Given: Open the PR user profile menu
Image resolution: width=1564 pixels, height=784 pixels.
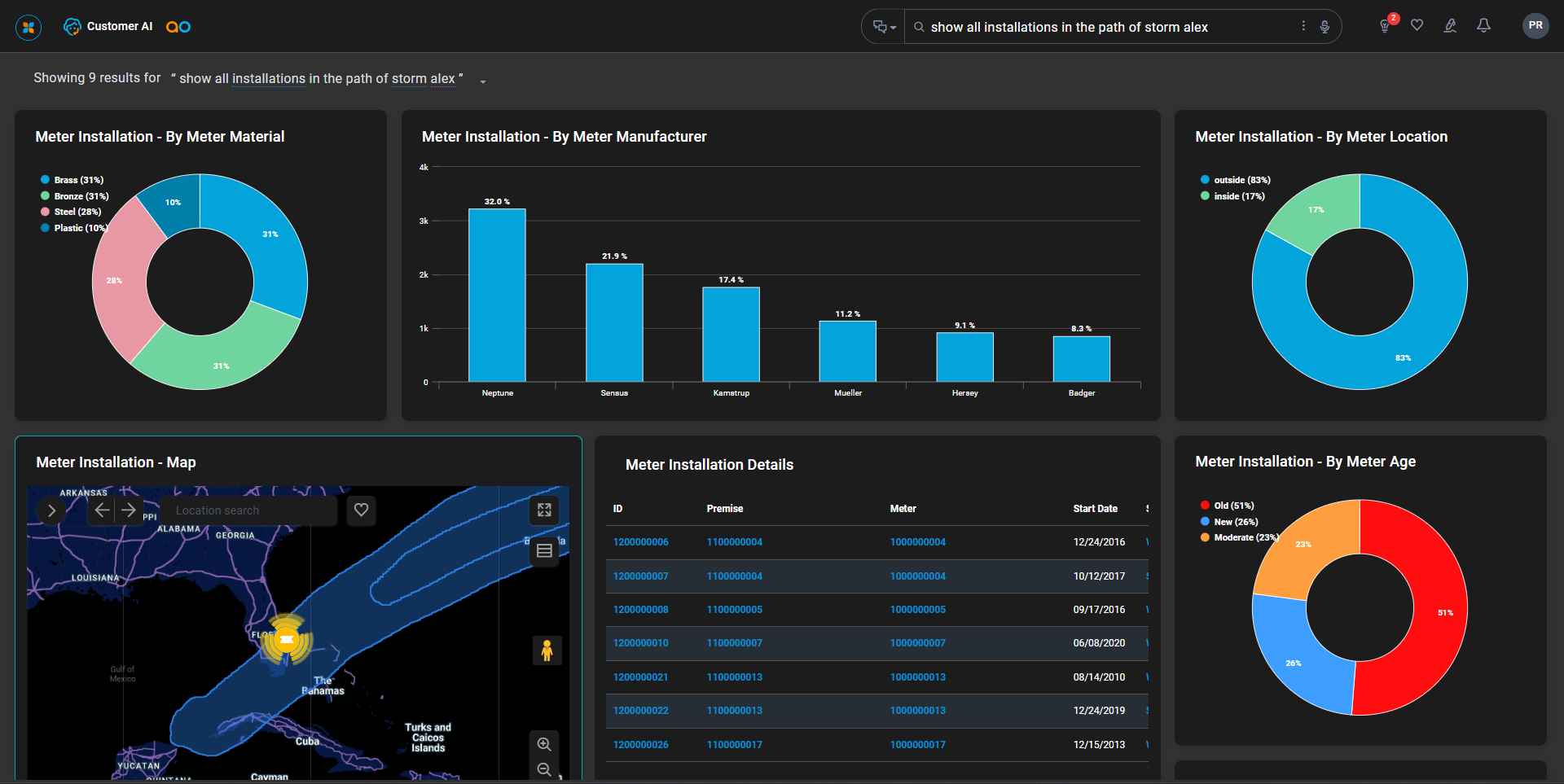Looking at the screenshot, I should tap(1535, 26).
